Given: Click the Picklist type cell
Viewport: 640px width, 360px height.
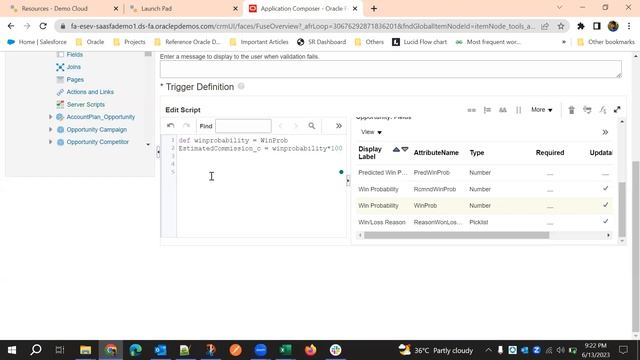Looking at the screenshot, I should point(479,222).
